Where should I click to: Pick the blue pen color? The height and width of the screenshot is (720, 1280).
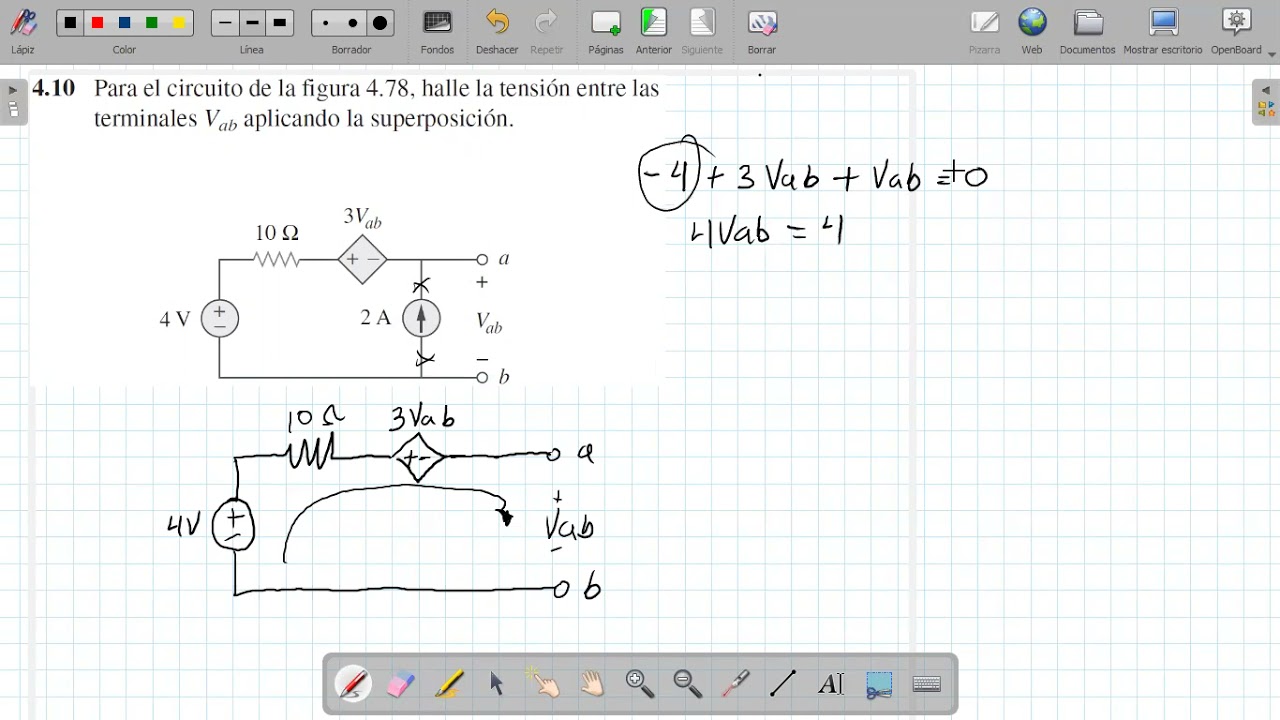(124, 23)
